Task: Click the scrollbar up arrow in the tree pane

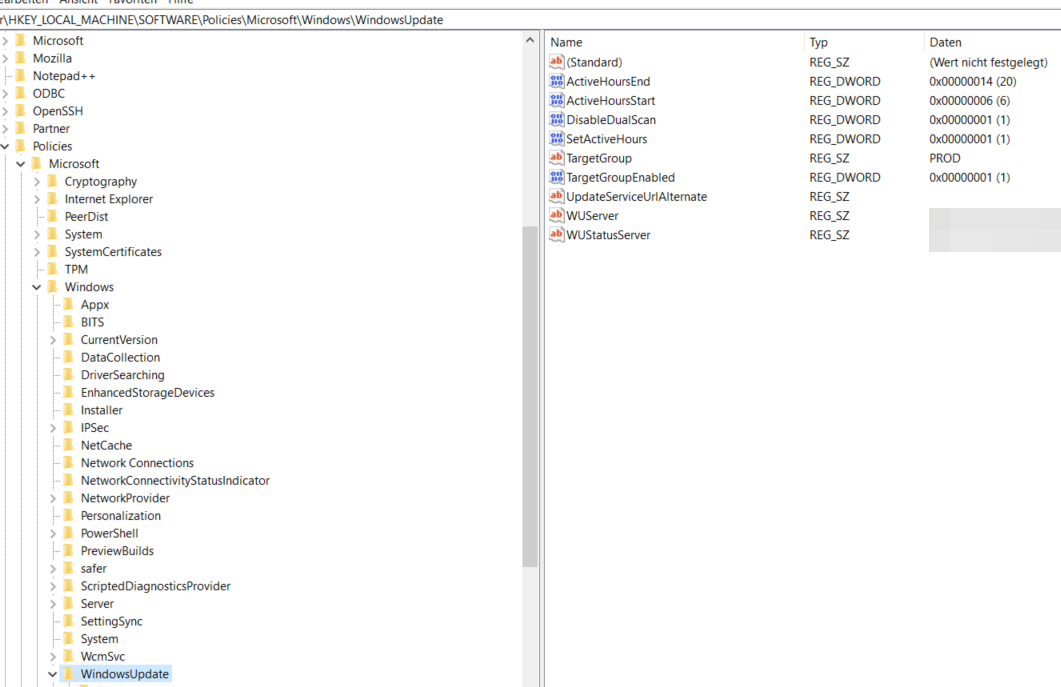Action: coord(530,40)
